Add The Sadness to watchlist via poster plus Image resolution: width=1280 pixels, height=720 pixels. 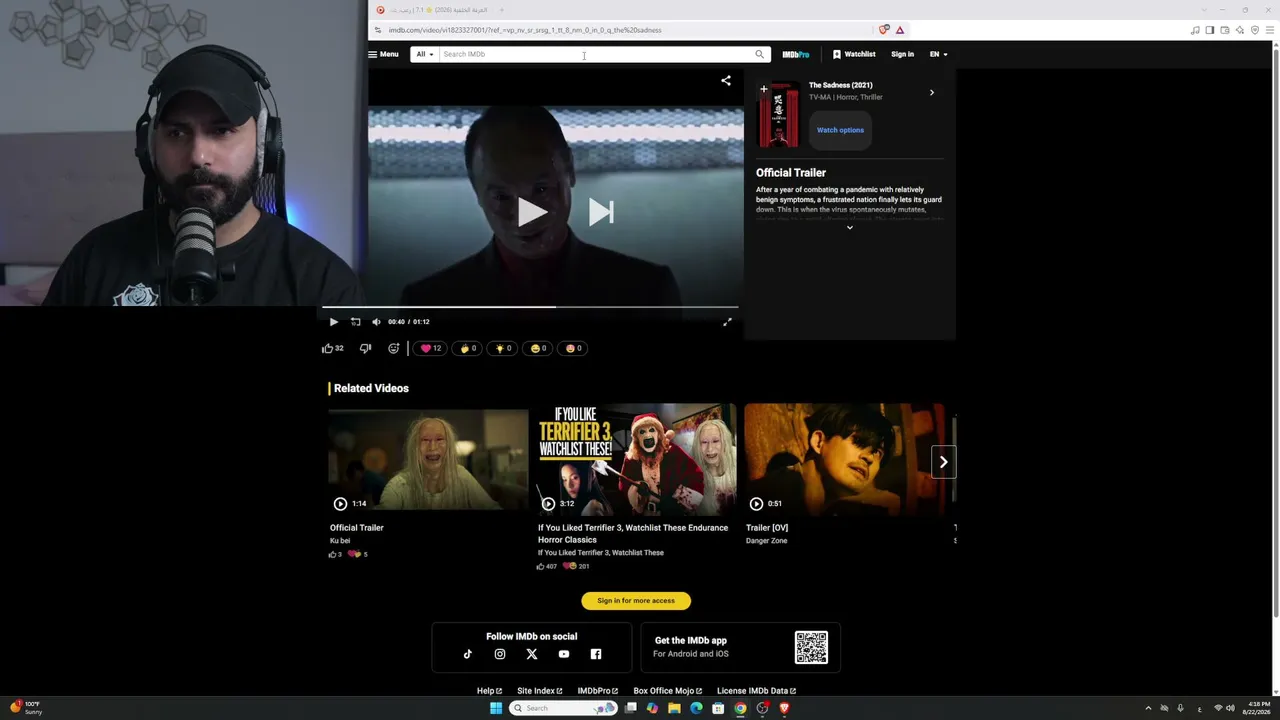click(764, 89)
